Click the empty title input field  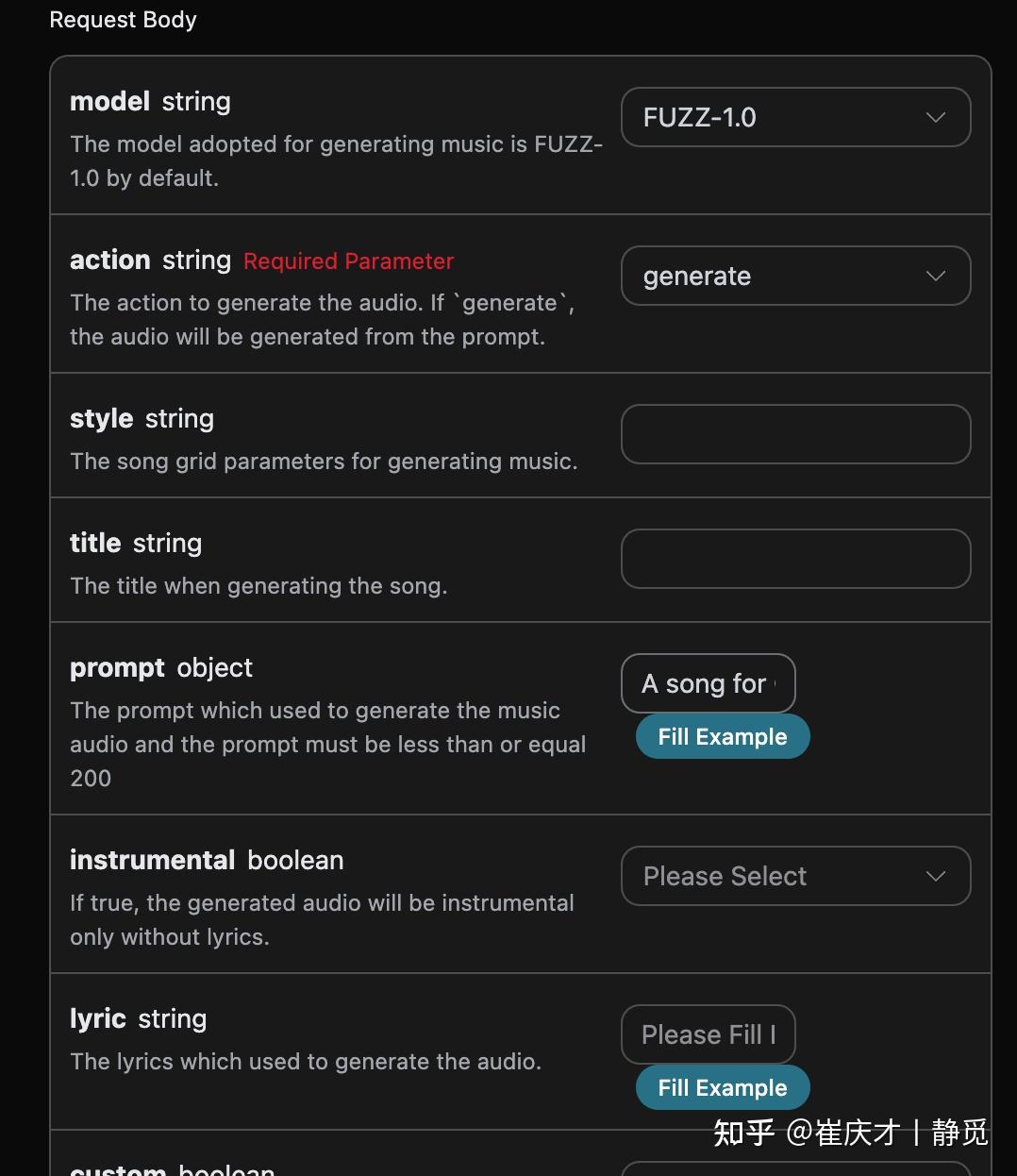coord(795,559)
